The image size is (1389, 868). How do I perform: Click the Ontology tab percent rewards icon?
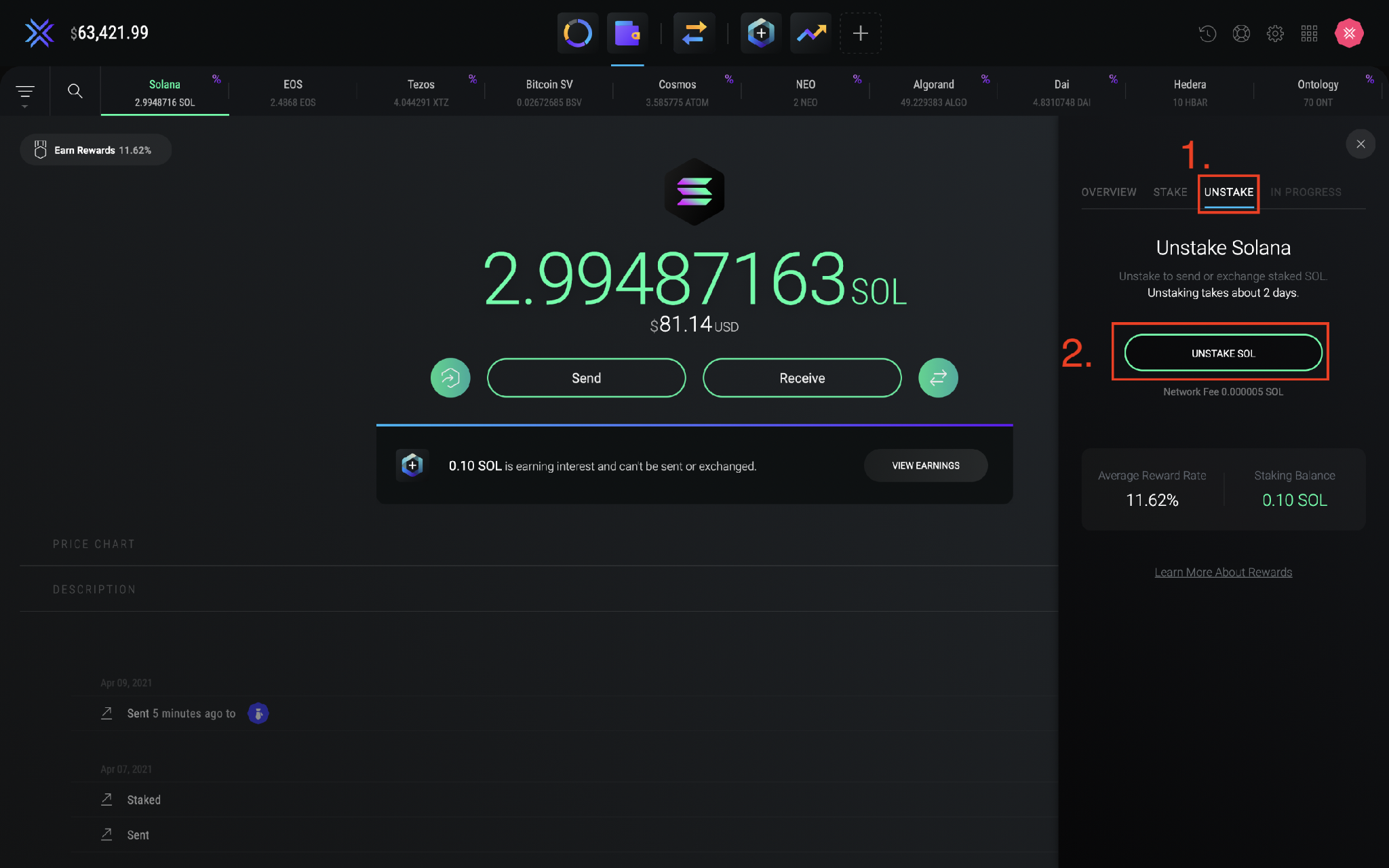pyautogui.click(x=1370, y=79)
